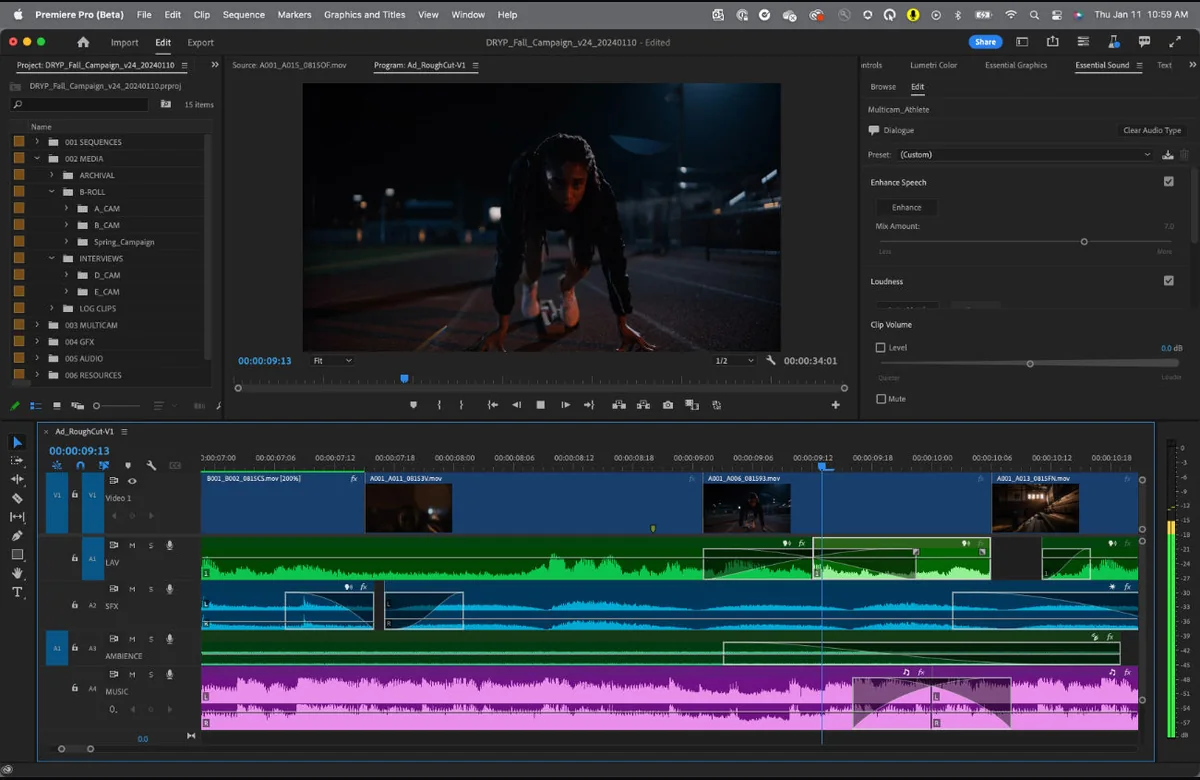
Task: Open the Fit zoom level dropdown
Action: pos(332,361)
